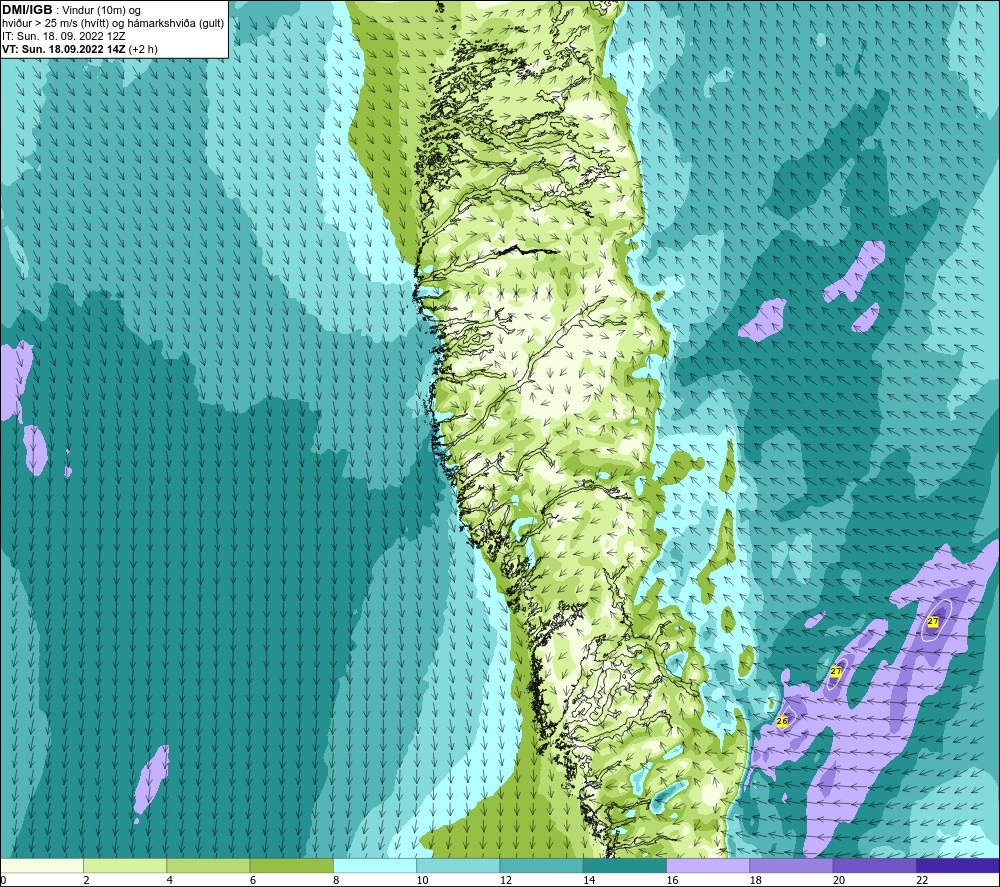Click the legend scale value 16
Screen dimensions: 1000x887
[672, 880]
